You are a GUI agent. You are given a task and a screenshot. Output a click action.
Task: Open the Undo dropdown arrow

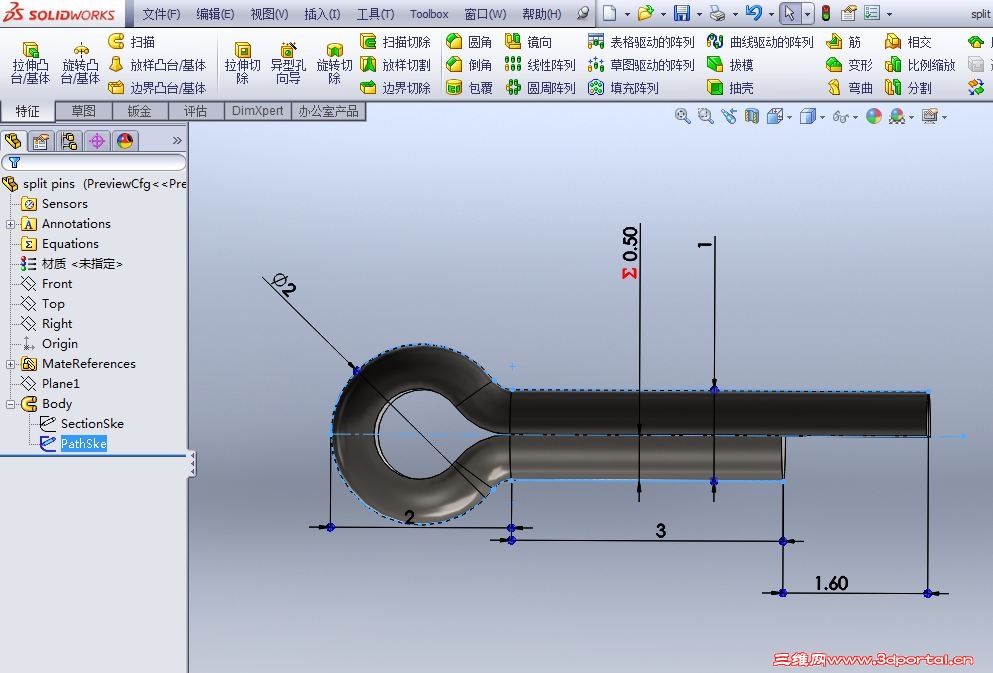click(x=771, y=13)
